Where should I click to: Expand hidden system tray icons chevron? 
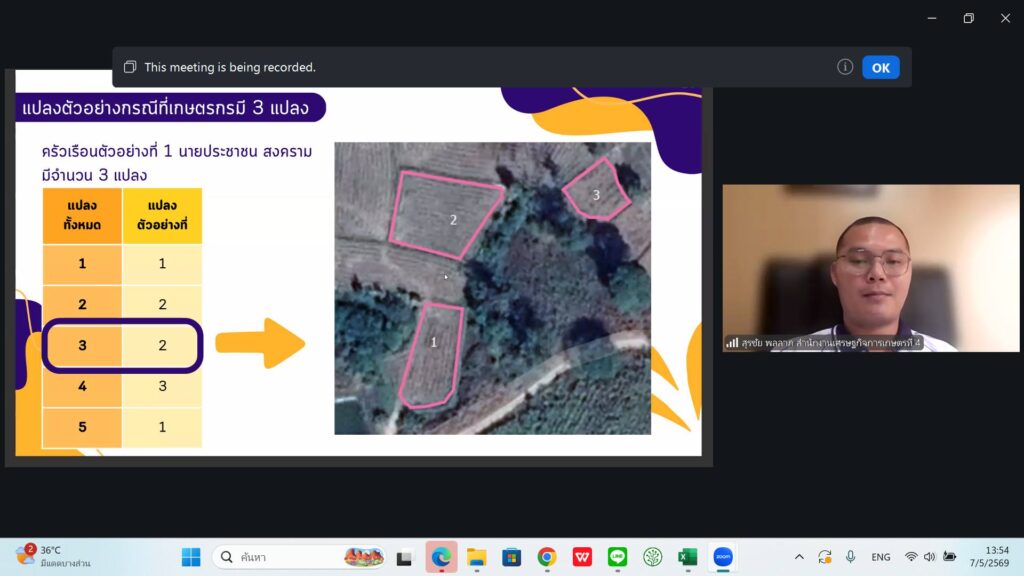(x=799, y=557)
